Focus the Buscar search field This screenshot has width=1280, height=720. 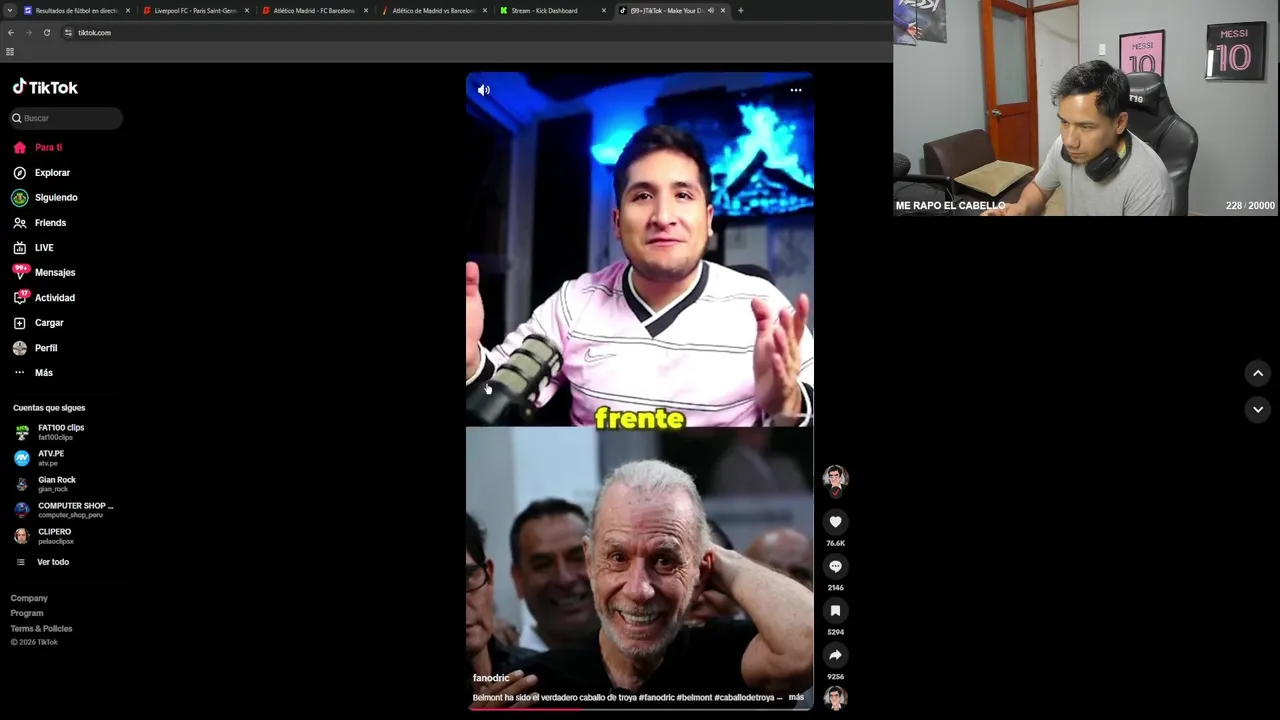(x=66, y=118)
